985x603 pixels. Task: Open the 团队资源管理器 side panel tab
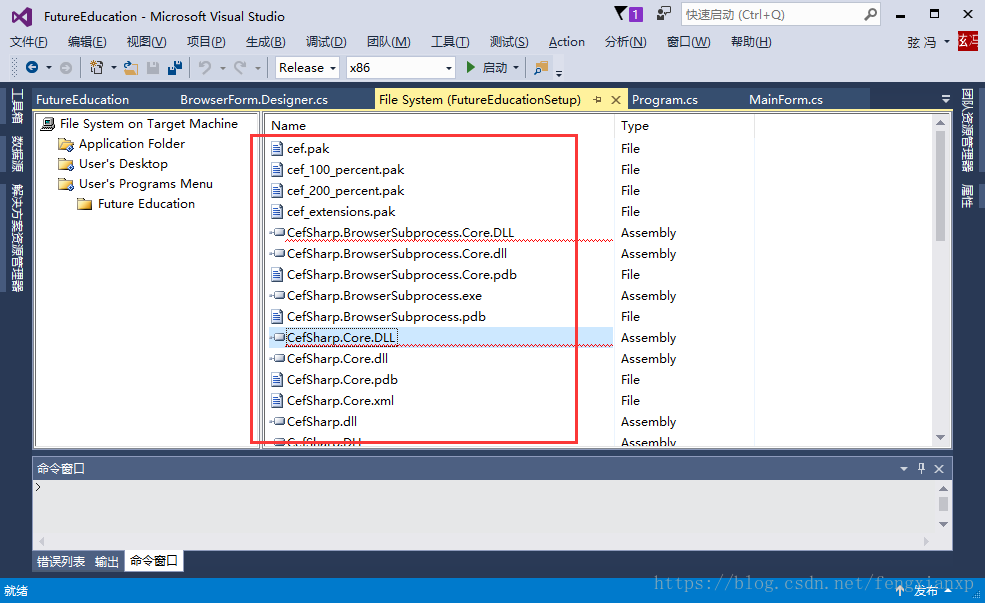(967, 130)
